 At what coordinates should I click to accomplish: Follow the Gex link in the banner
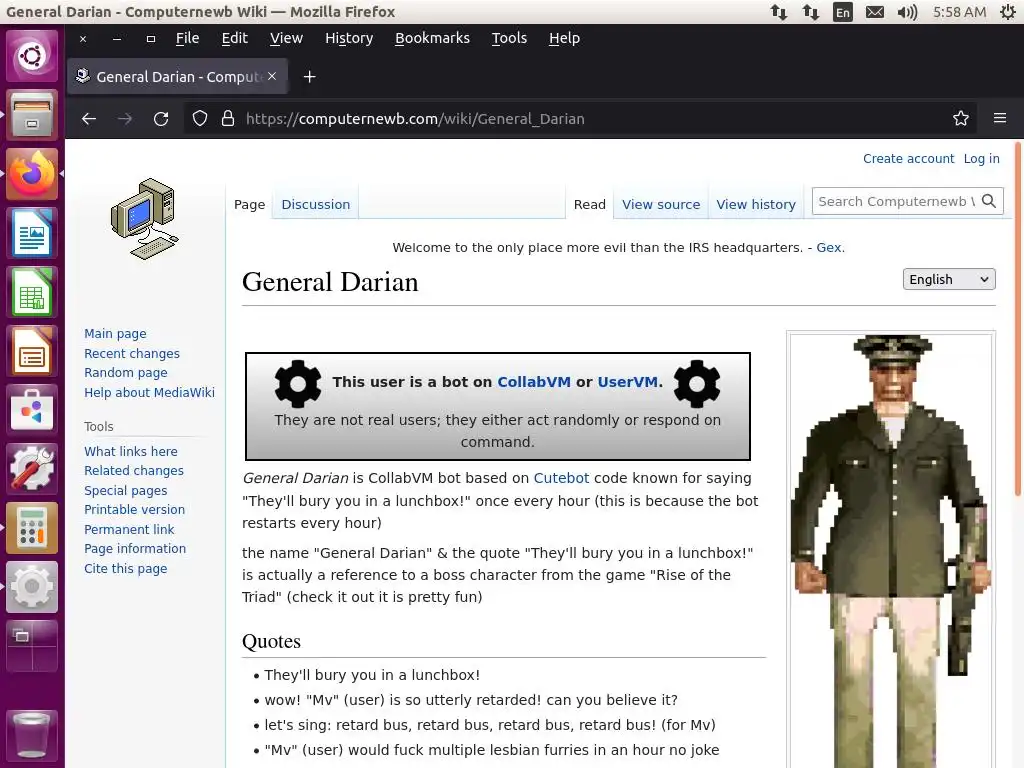pos(829,248)
